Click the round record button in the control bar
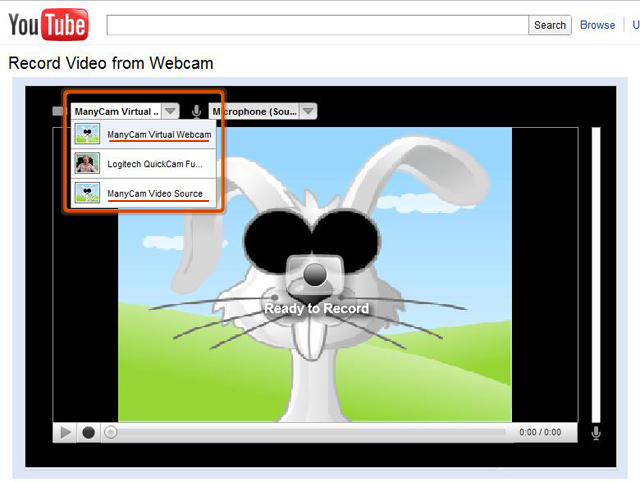Image resolution: width=640 pixels, height=482 pixels. [89, 432]
